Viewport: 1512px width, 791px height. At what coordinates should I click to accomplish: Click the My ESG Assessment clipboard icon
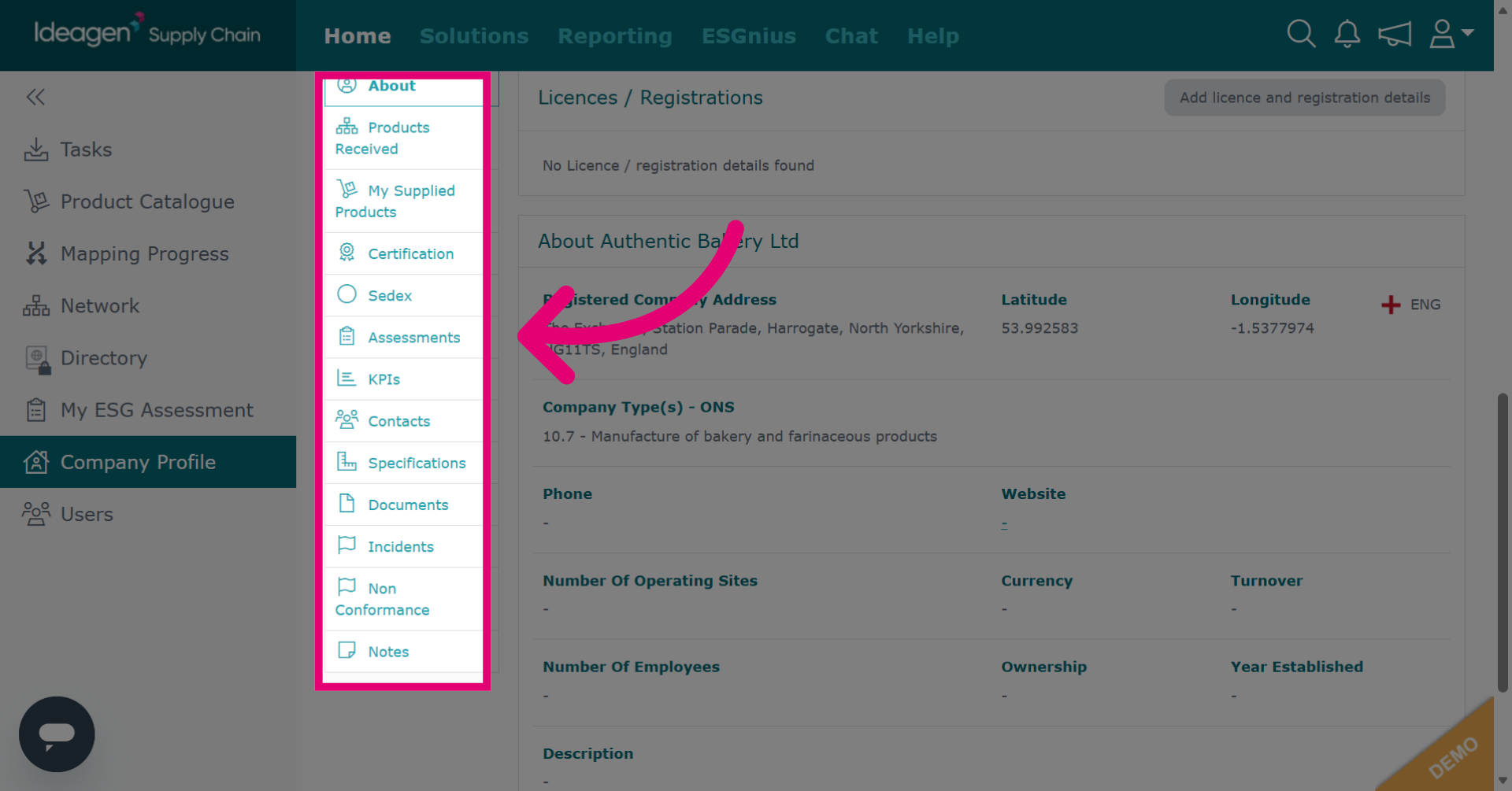pyautogui.click(x=36, y=410)
